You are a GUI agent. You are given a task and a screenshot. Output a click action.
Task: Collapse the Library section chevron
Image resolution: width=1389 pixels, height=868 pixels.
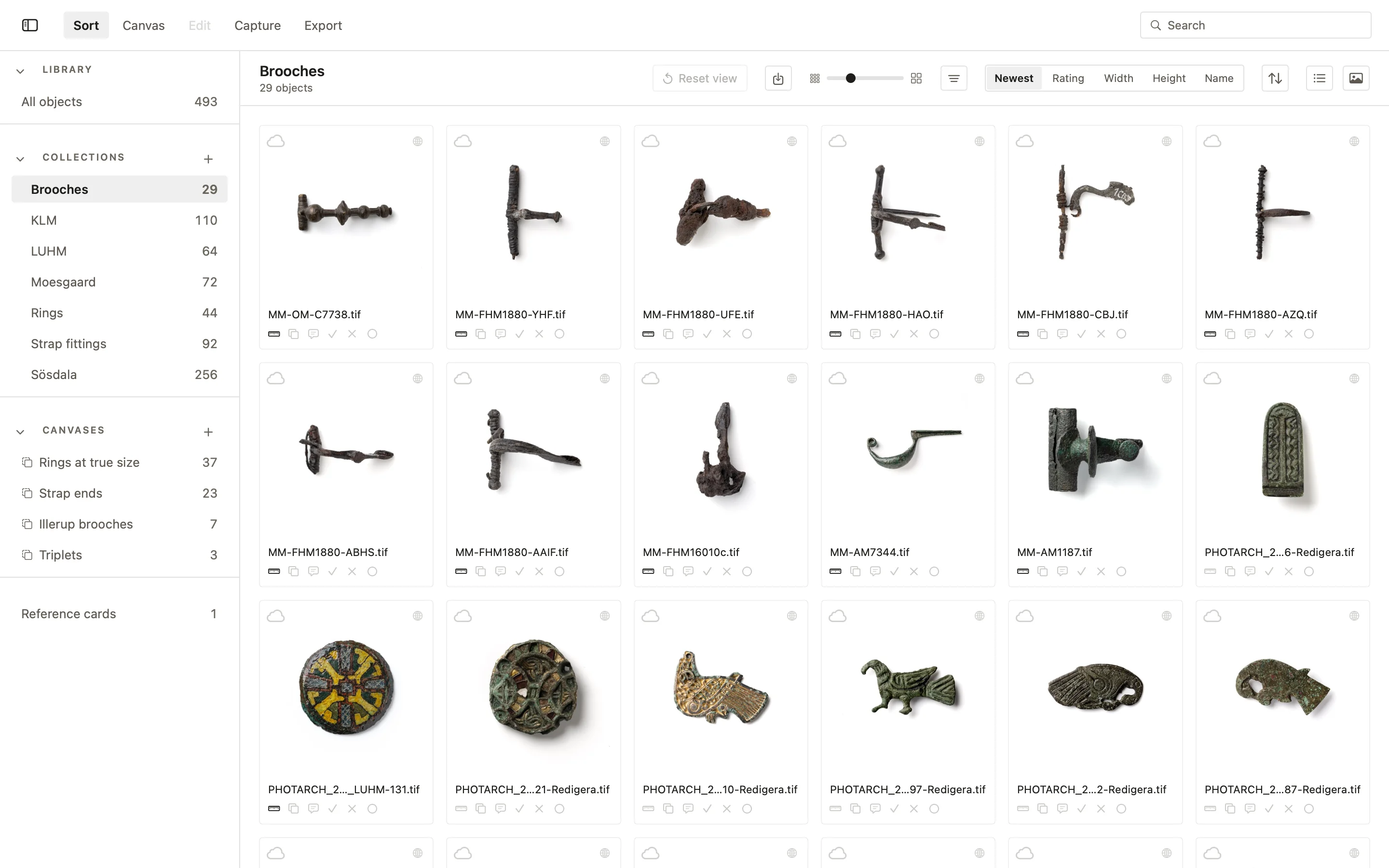20,71
